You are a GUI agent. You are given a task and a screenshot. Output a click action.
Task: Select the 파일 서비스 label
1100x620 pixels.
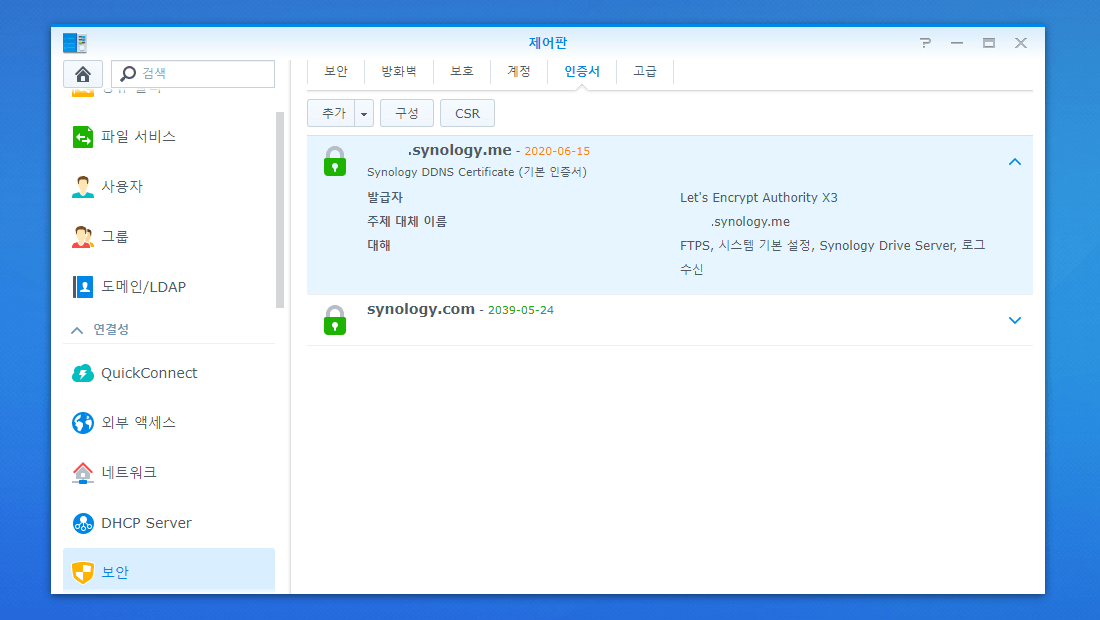coord(138,137)
